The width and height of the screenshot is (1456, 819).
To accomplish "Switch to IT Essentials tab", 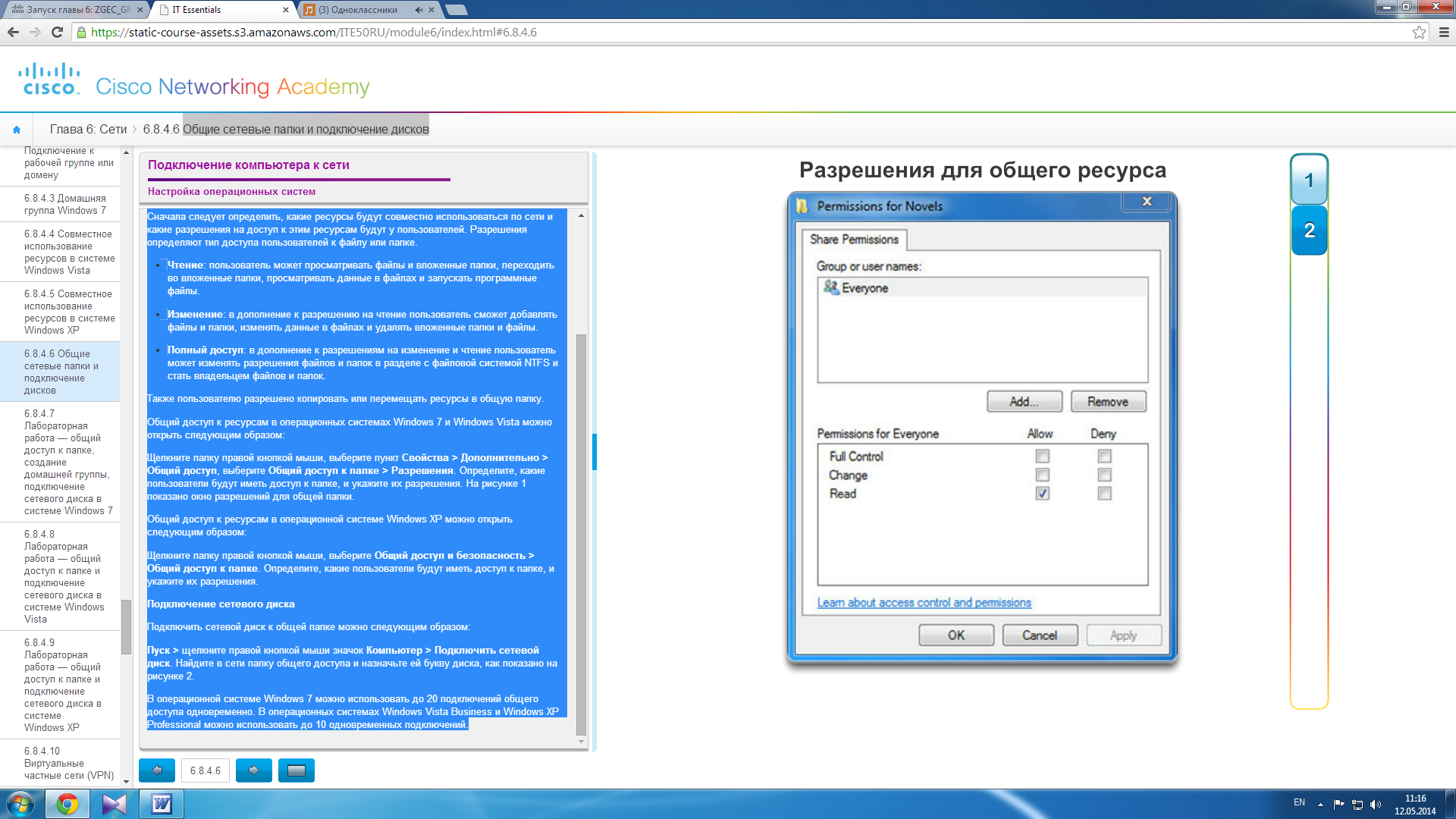I will coord(223,10).
